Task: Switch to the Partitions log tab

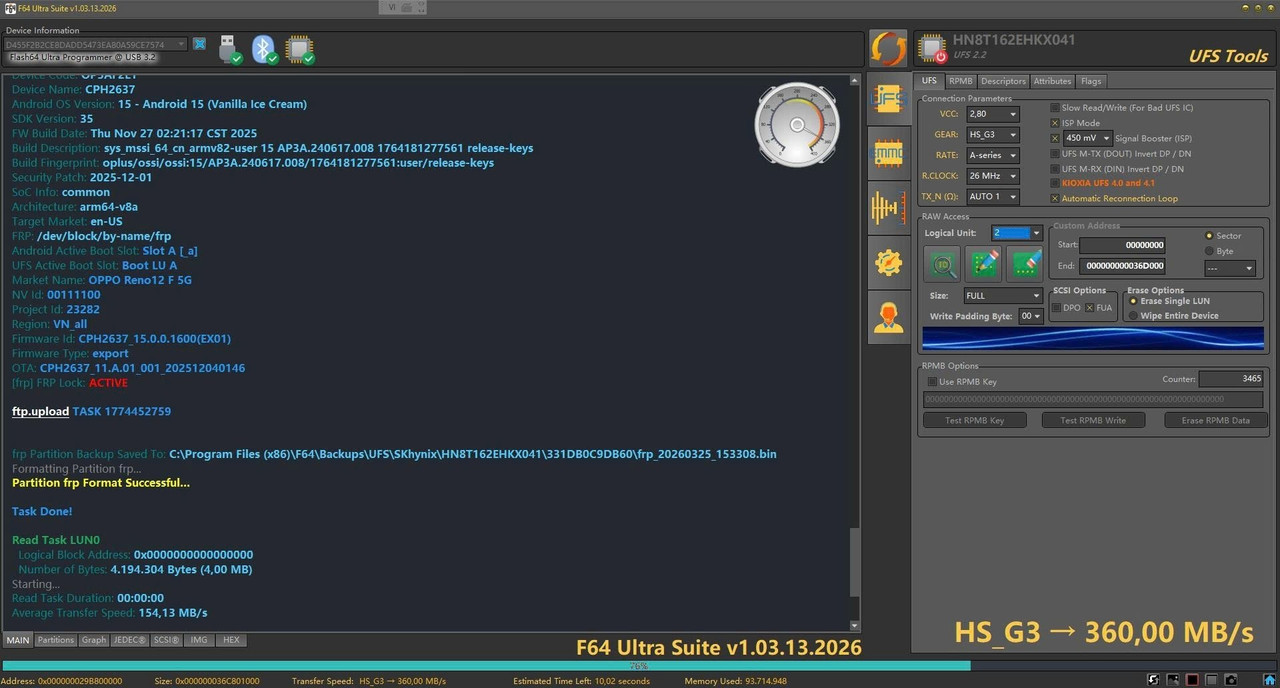Action: click(x=56, y=640)
